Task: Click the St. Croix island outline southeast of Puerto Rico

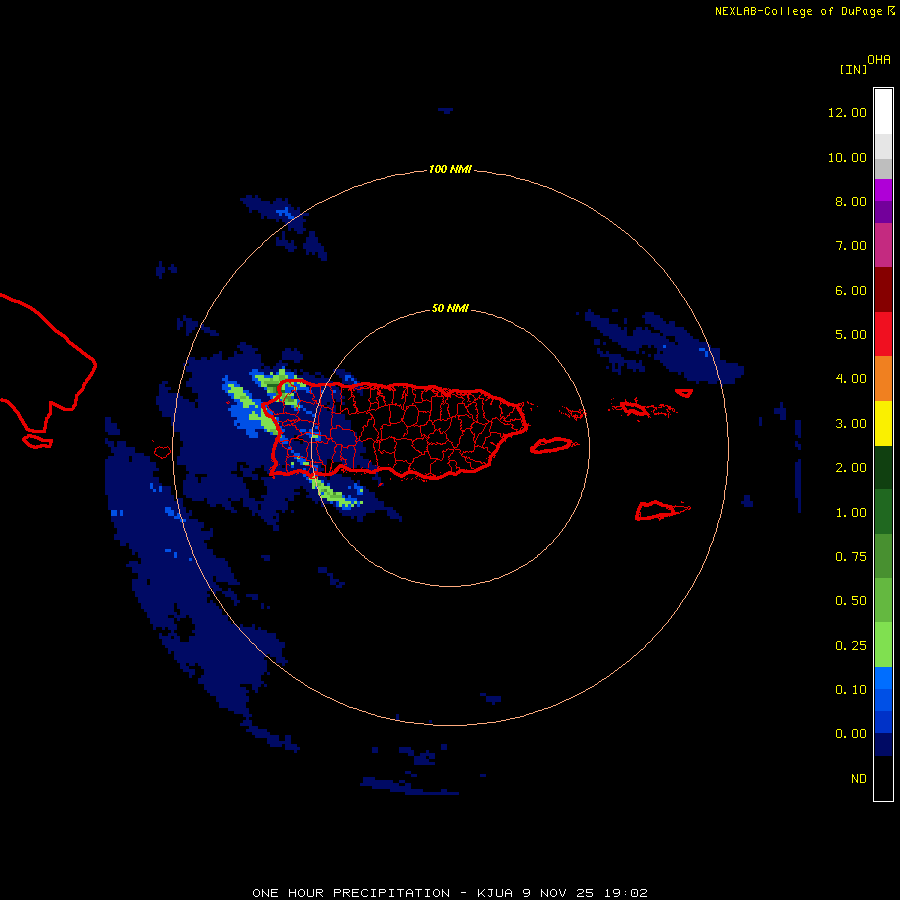Action: [662, 510]
